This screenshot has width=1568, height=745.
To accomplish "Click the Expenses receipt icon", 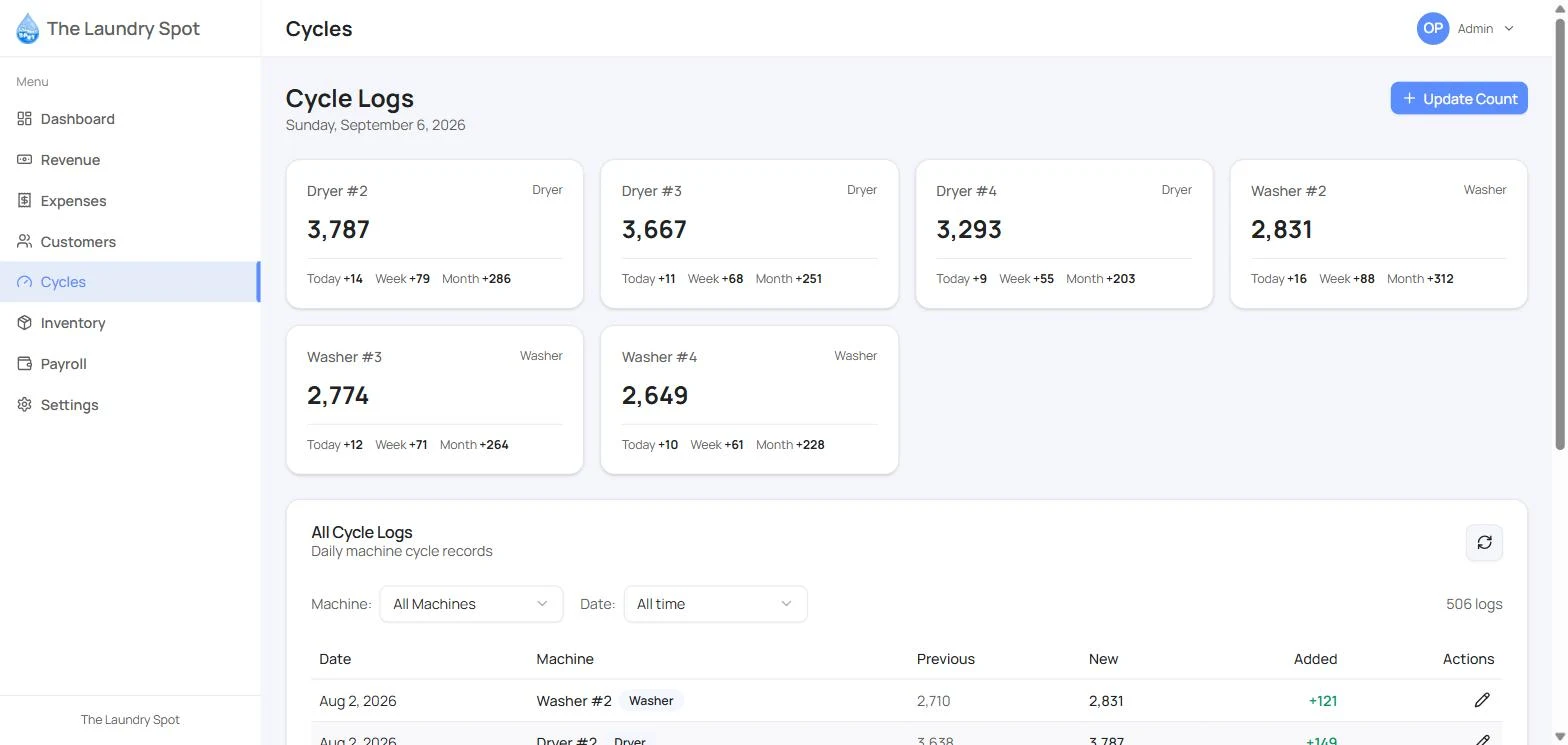I will pos(25,201).
